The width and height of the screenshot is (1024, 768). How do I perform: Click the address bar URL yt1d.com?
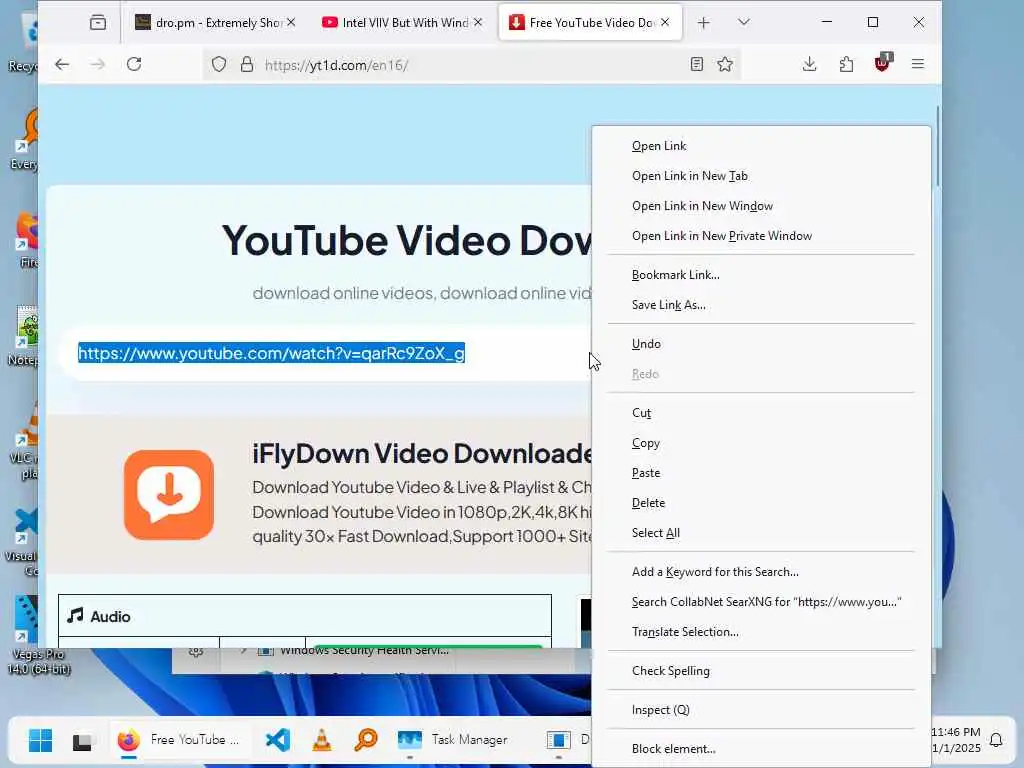[x=336, y=65]
